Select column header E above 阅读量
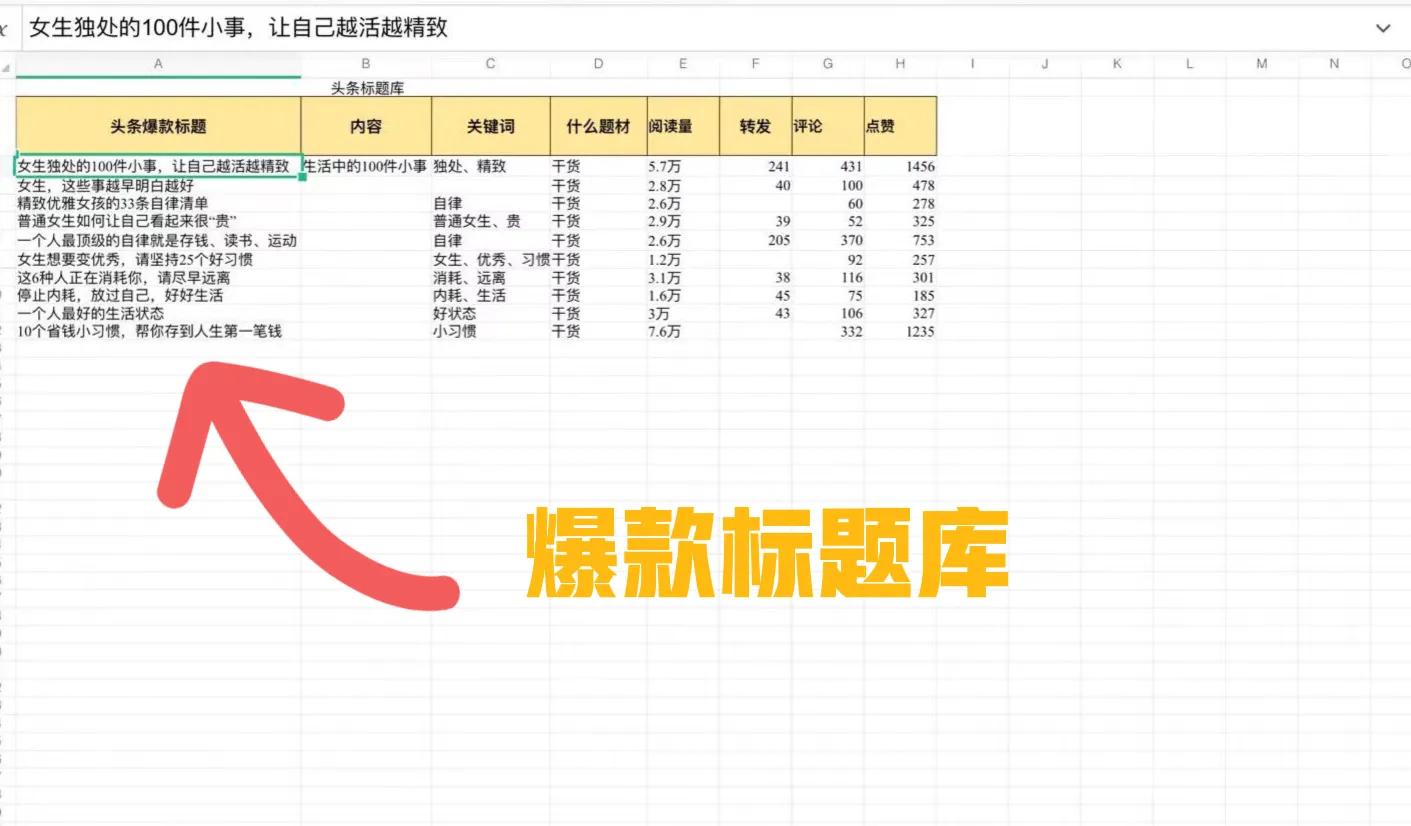Viewport: 1411px width, 826px height. point(683,64)
